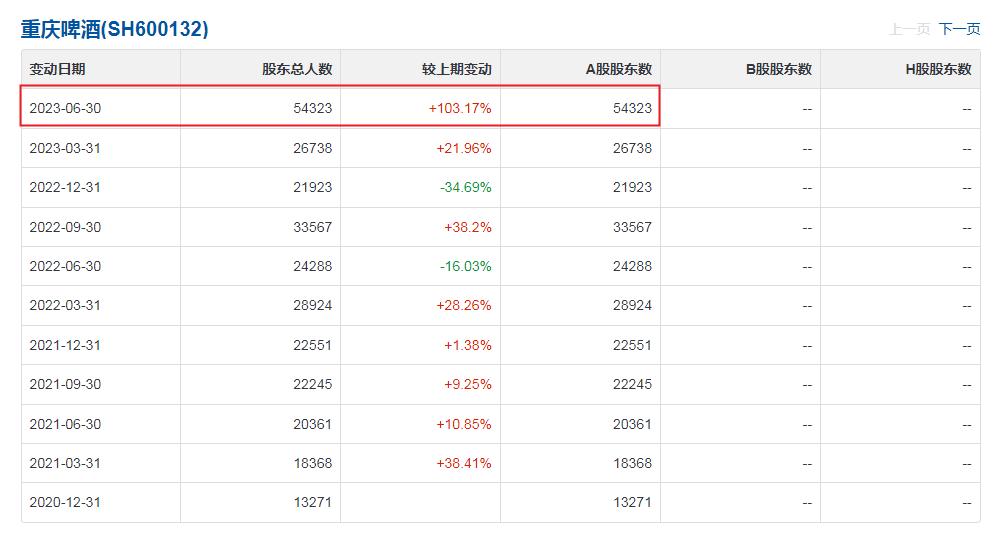Image resolution: width=1001 pixels, height=539 pixels.
Task: Click 22245 in 股东总人数 column
Action: point(313,384)
